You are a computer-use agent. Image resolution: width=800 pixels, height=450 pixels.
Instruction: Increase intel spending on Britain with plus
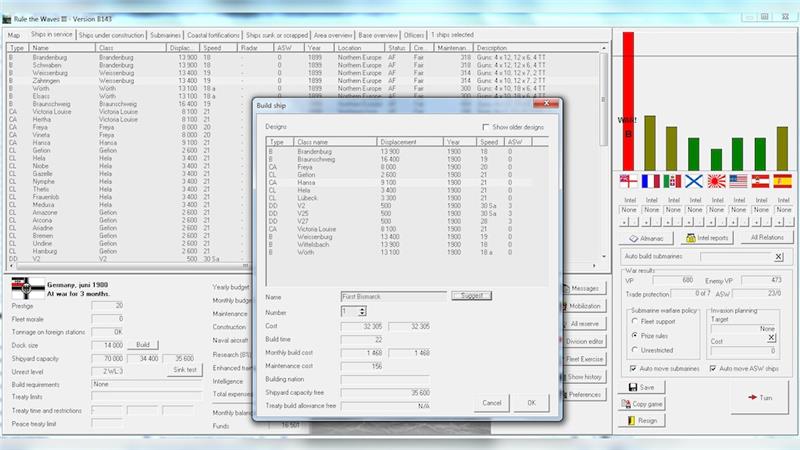pyautogui.click(x=623, y=222)
